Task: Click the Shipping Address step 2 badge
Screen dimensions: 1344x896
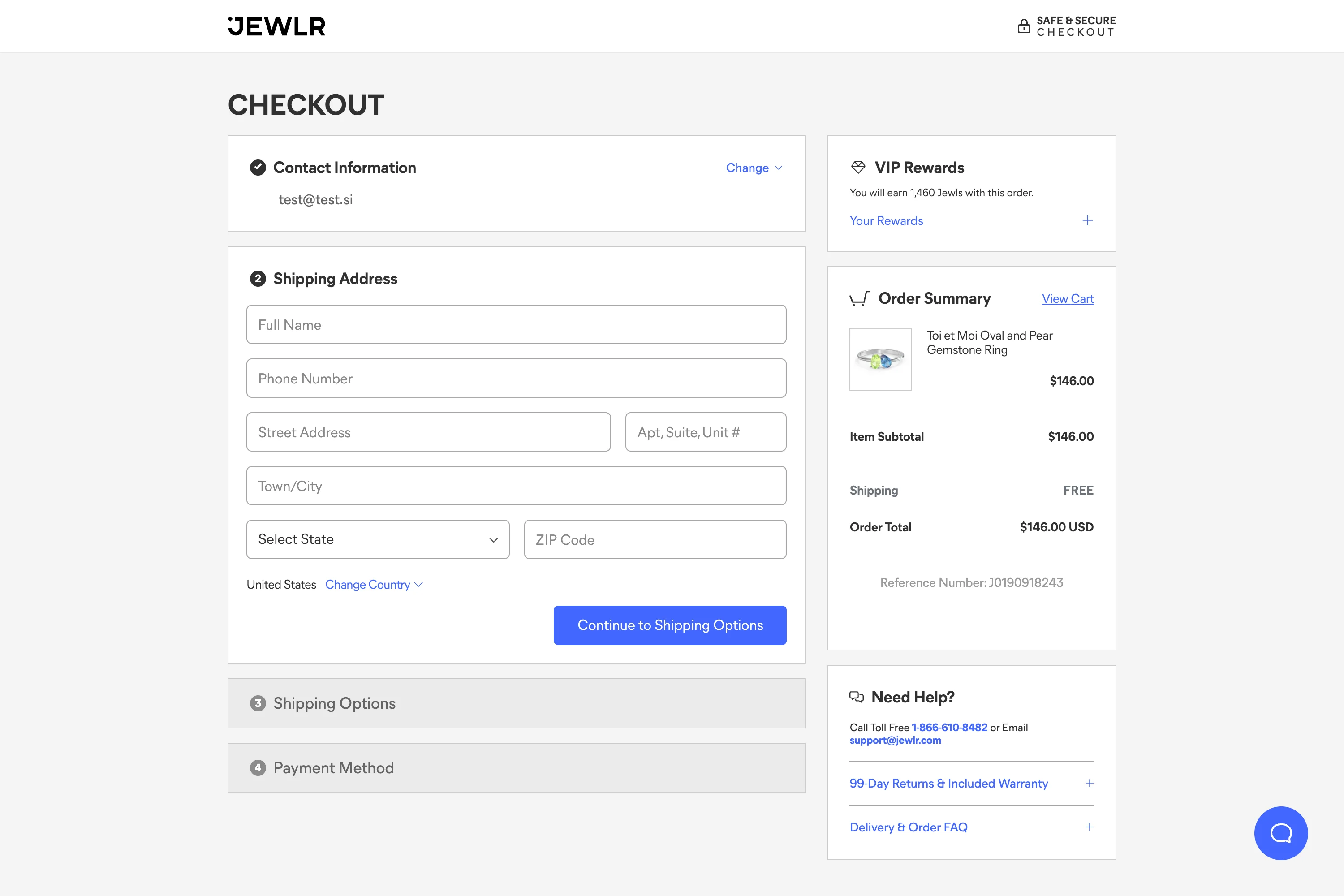Action: pyautogui.click(x=258, y=279)
